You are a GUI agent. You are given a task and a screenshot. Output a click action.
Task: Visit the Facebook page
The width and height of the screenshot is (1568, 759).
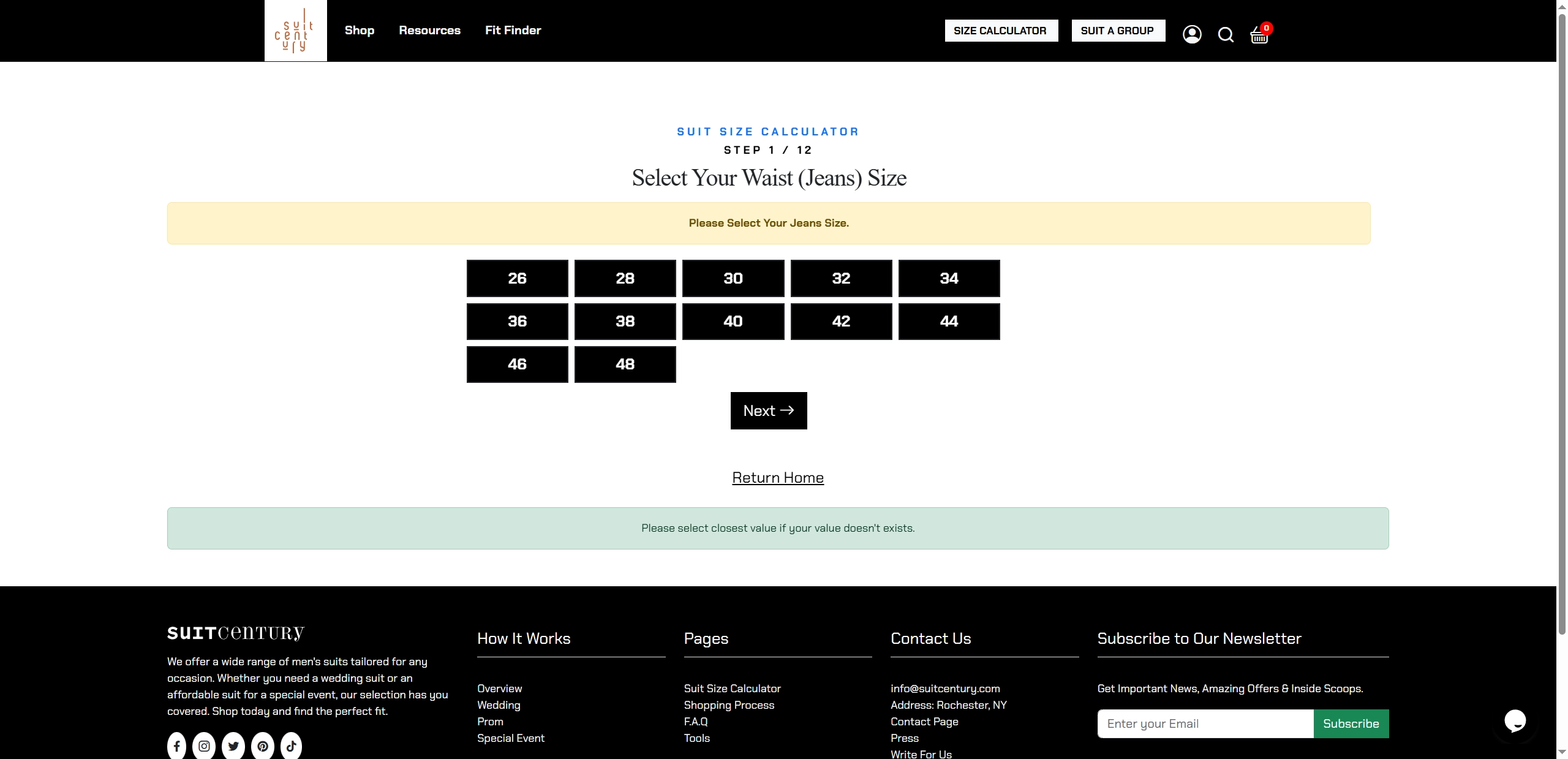pyautogui.click(x=176, y=746)
